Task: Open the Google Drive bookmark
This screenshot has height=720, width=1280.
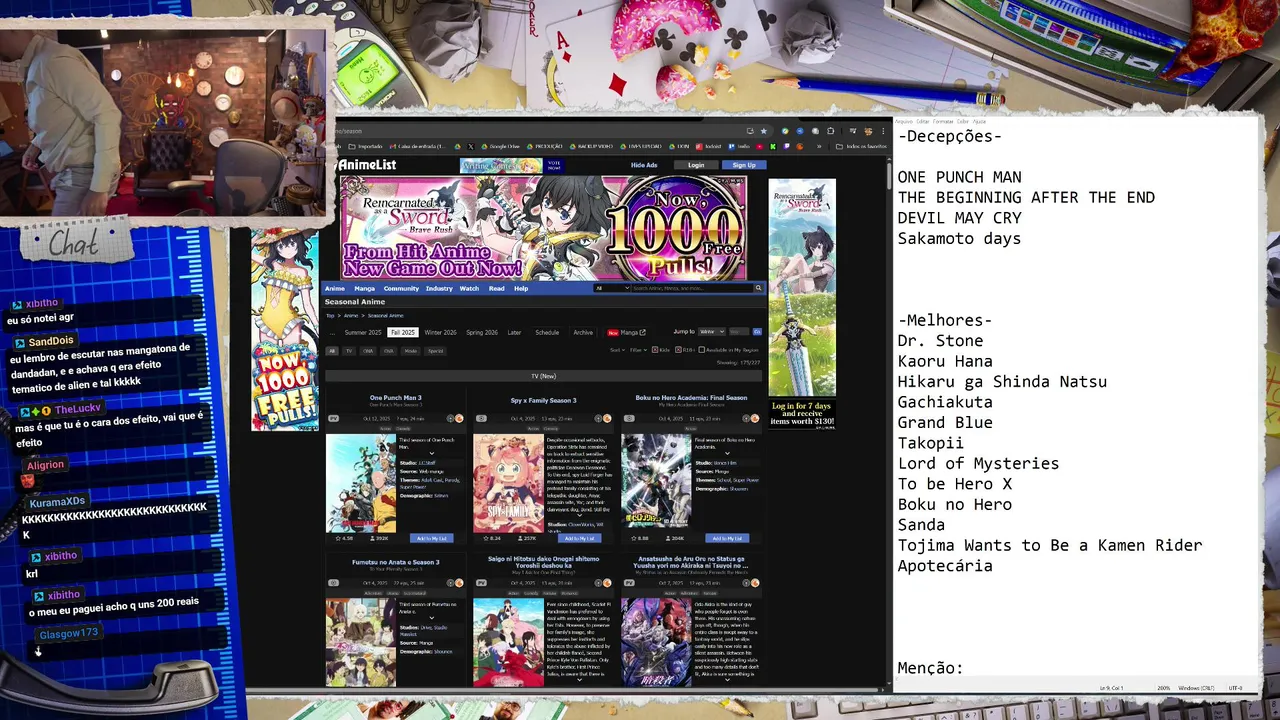Action: coord(502,147)
